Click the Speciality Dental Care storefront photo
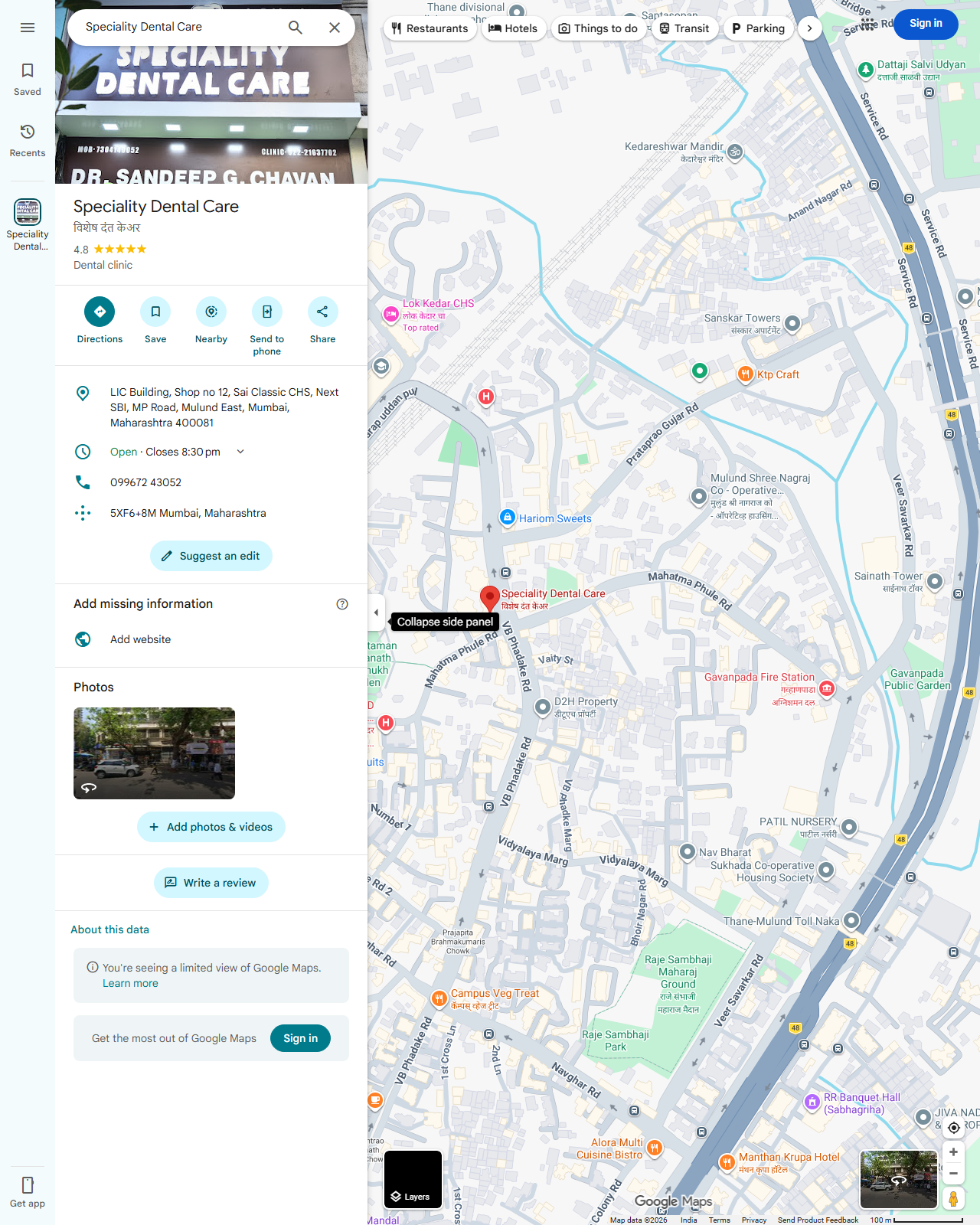This screenshot has width=980, height=1225. coord(211,115)
